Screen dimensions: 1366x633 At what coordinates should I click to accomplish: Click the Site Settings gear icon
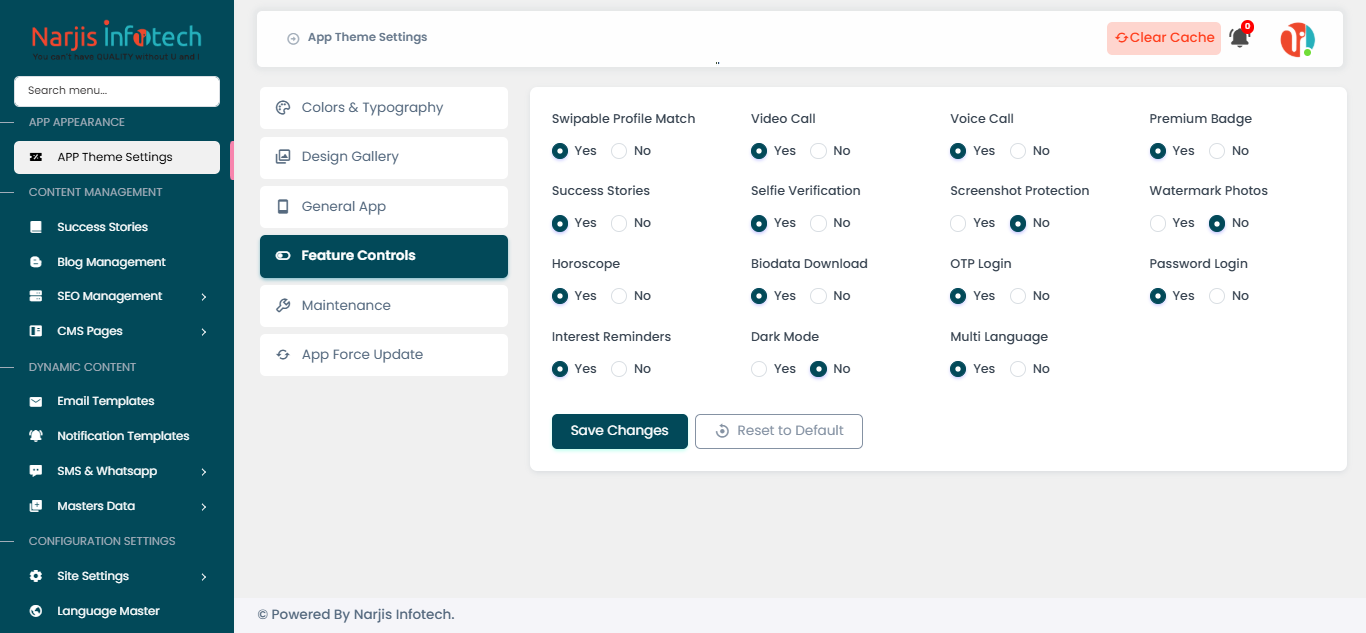[x=36, y=576]
